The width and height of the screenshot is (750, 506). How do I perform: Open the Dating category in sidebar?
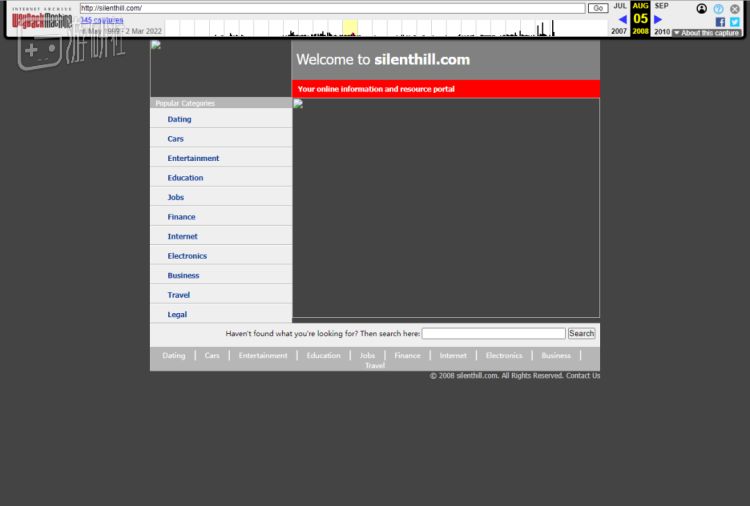point(179,119)
